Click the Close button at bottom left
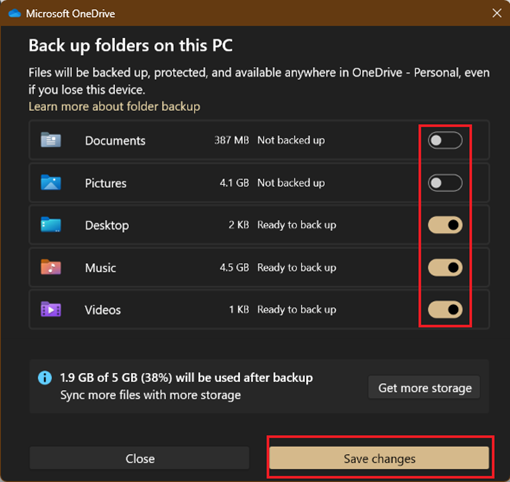The width and height of the screenshot is (510, 482). click(140, 458)
